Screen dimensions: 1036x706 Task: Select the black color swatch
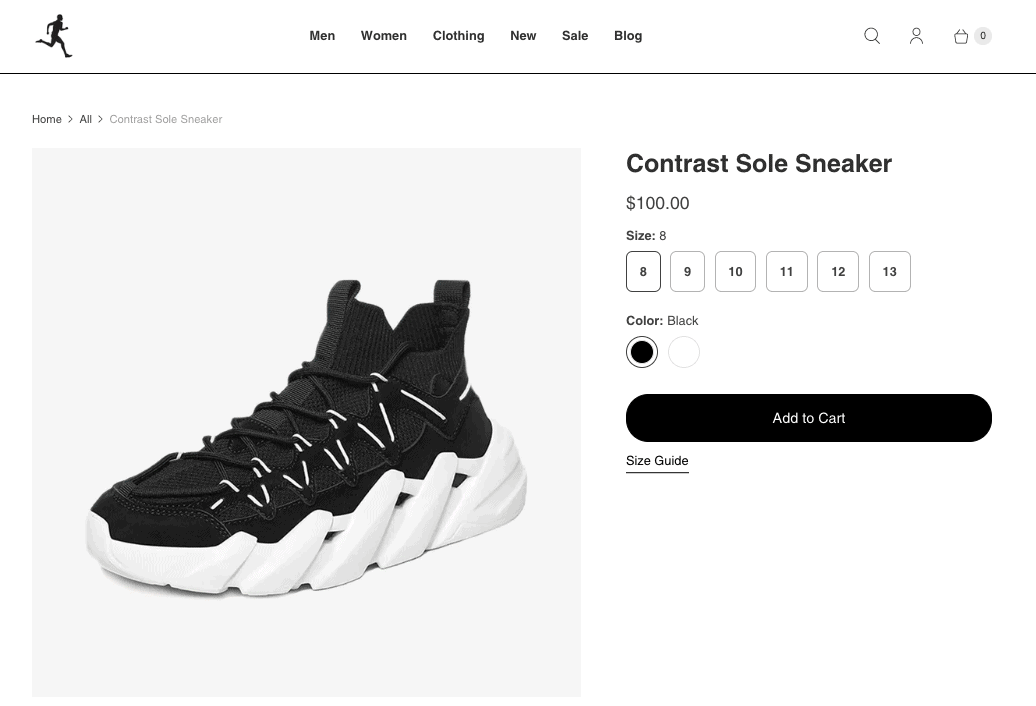642,352
